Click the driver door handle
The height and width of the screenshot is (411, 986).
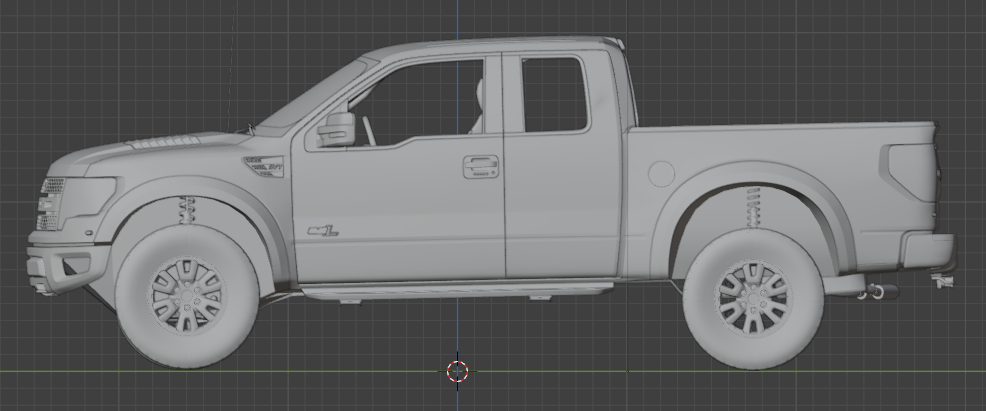coord(481,167)
